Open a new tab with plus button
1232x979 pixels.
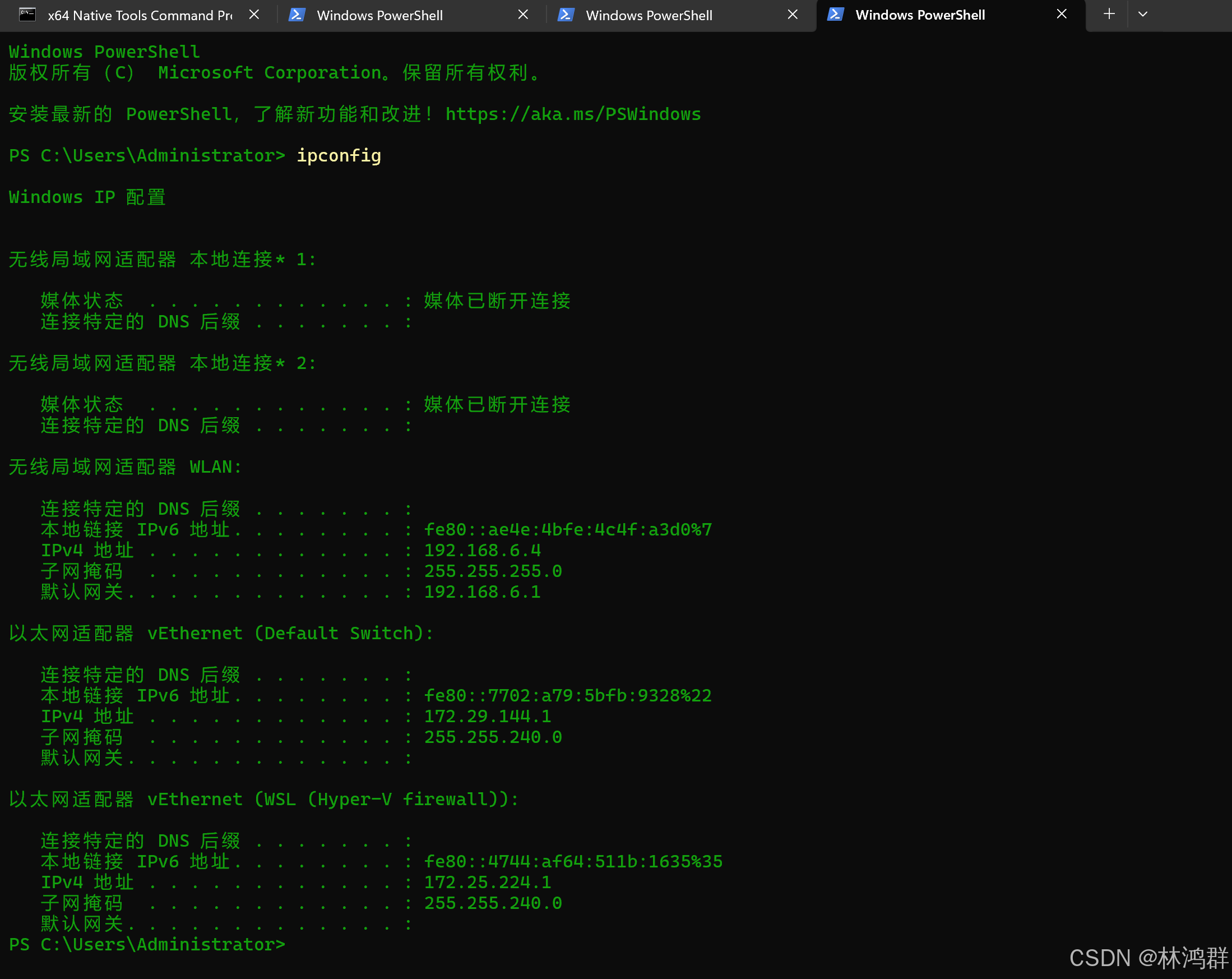point(1109,14)
